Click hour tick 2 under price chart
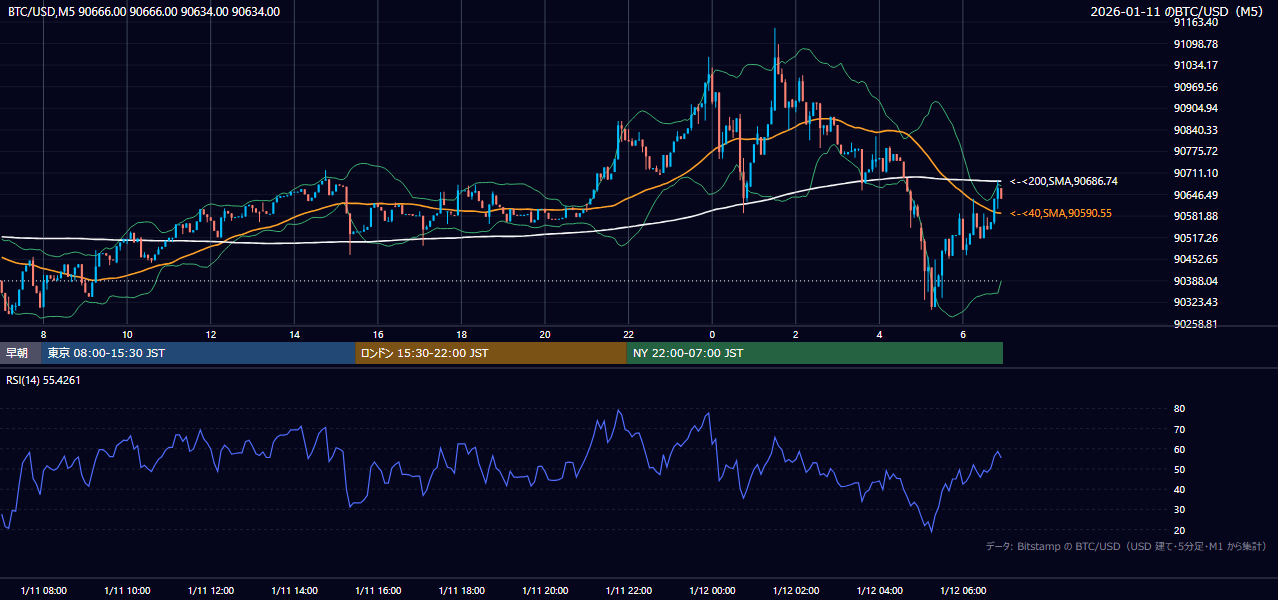The height and width of the screenshot is (600, 1278). tap(795, 334)
